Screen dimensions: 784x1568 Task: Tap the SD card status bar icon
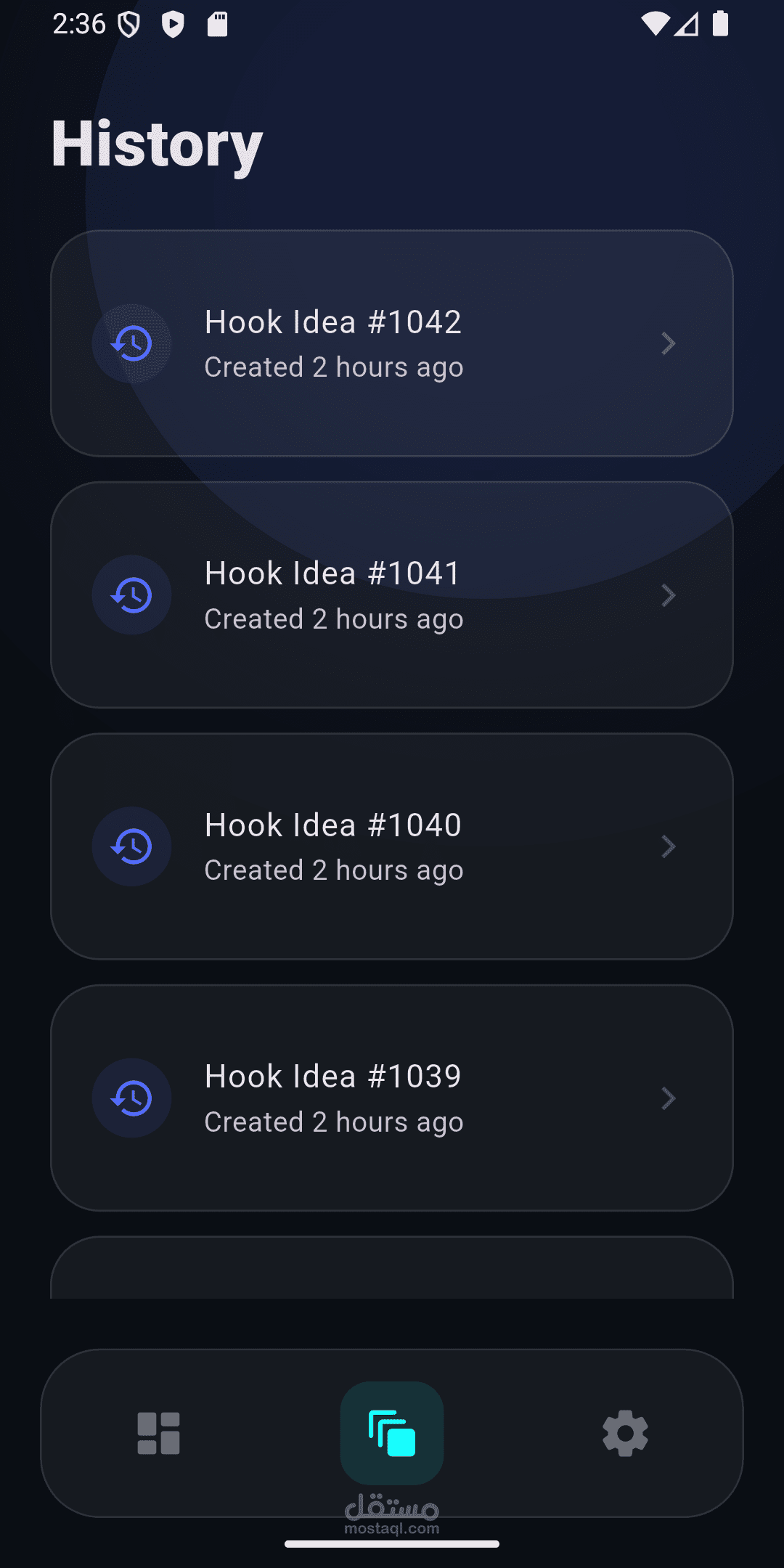(x=217, y=24)
